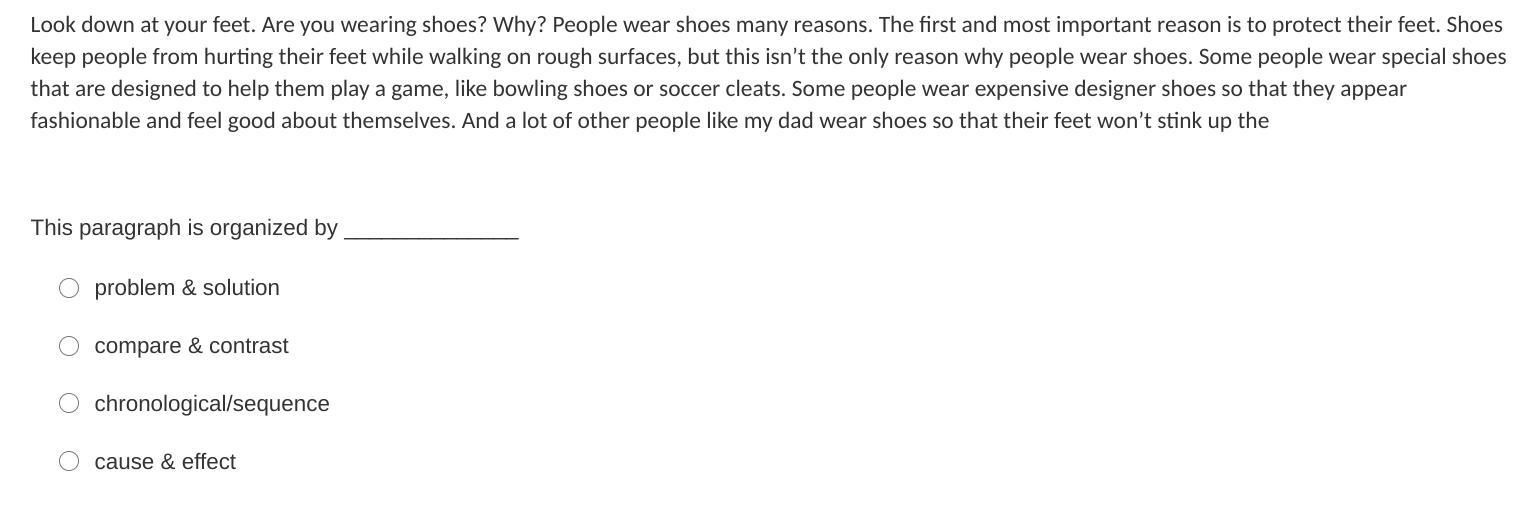
Task: Select the "compare & contrast" radio button
Action: click(x=69, y=346)
